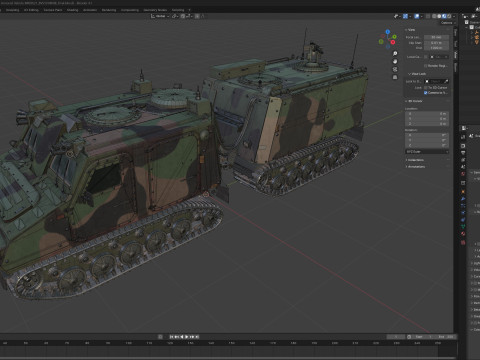480x360 pixels.
Task: Click the 3D cursor Rotation Y field
Action: tap(427, 140)
